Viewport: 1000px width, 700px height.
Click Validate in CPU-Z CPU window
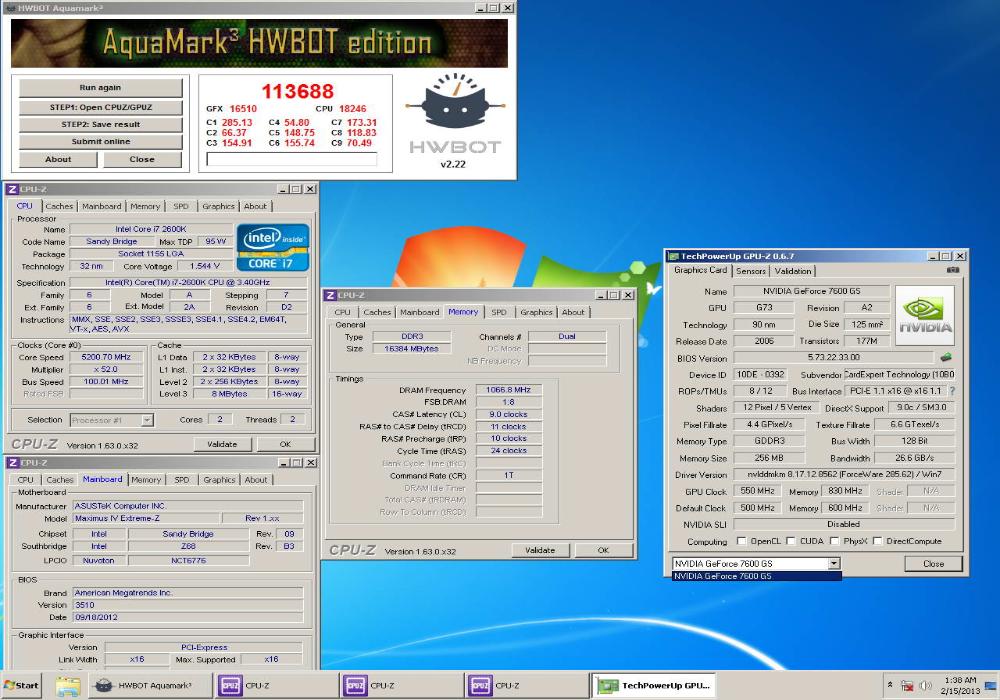222,444
